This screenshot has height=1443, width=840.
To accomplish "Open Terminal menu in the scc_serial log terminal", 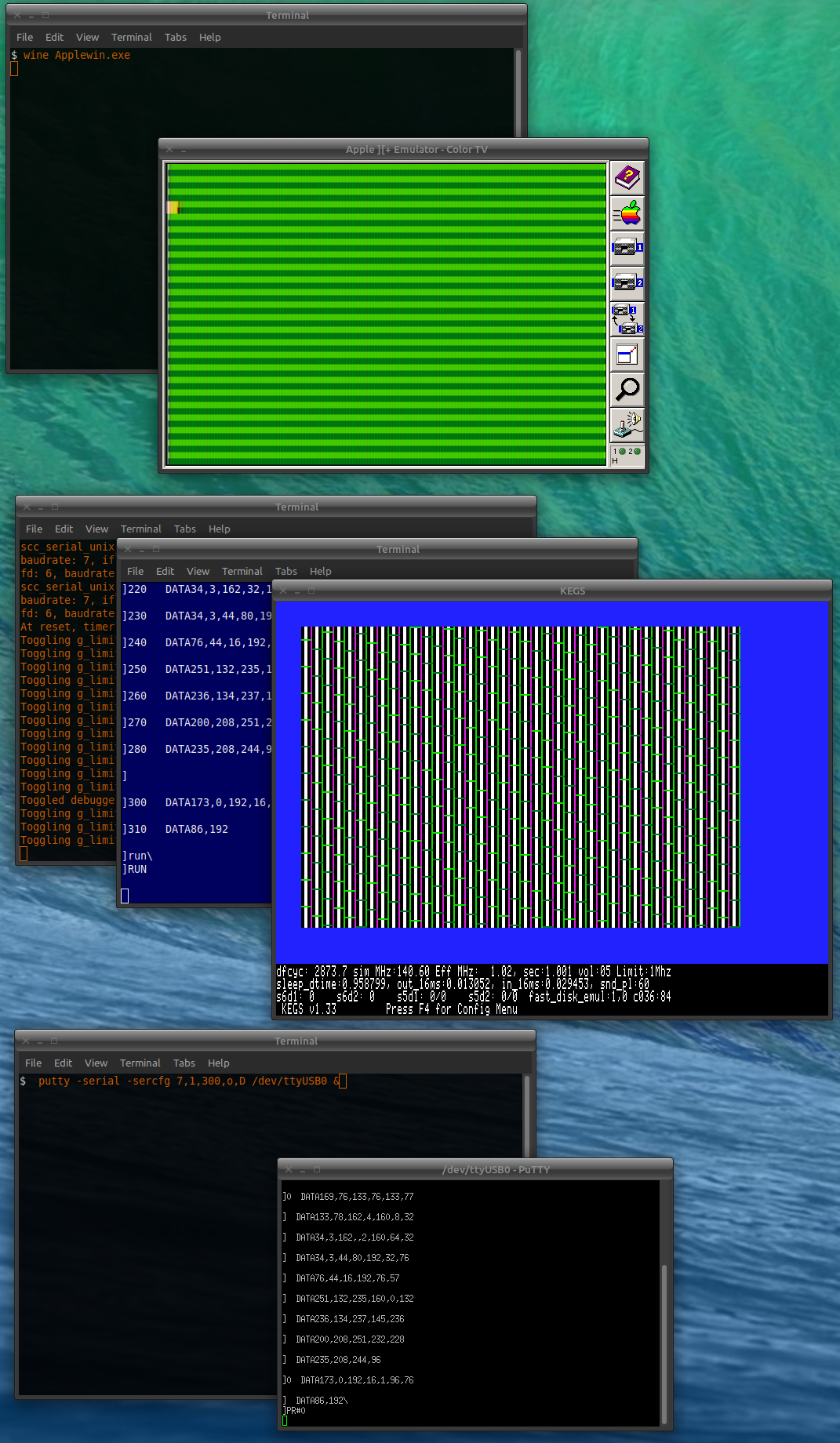I will click(x=140, y=529).
